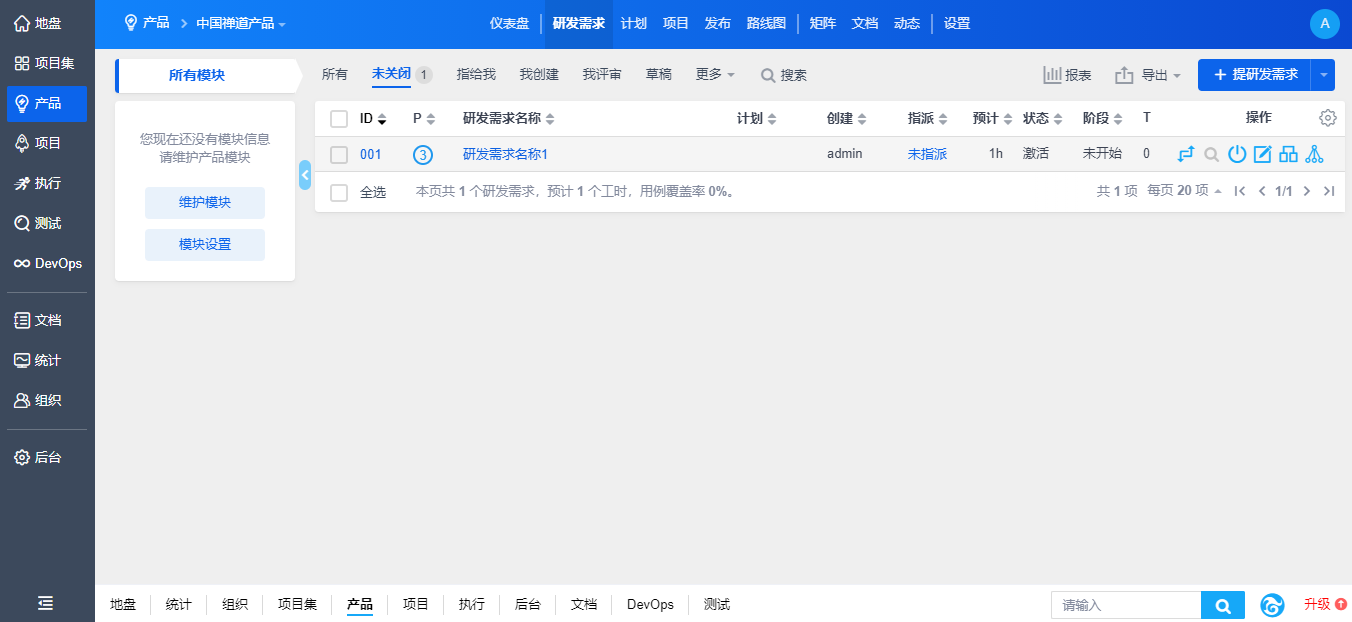1352x622 pixels.
Task: Toggle the header select-all checkbox
Action: coord(339,119)
